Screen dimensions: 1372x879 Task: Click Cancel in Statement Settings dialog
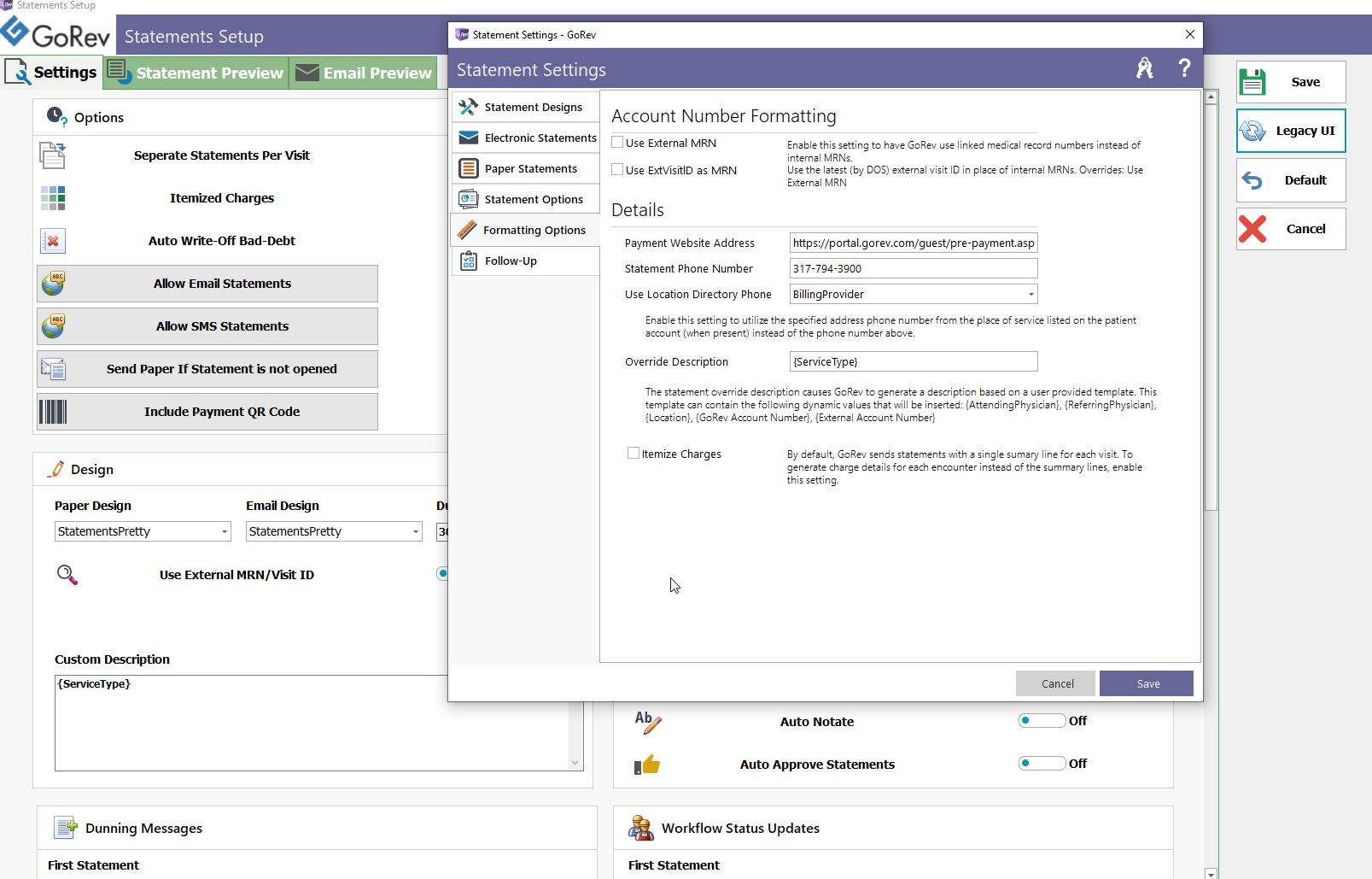1056,683
